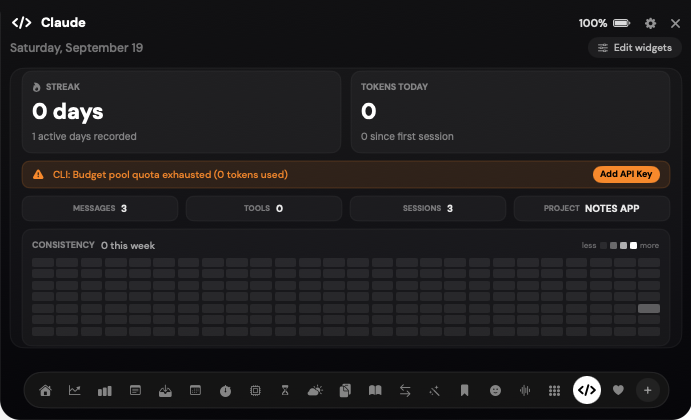The width and height of the screenshot is (691, 420).
Task: Click the brightest white legend swatch
Action: click(x=633, y=245)
